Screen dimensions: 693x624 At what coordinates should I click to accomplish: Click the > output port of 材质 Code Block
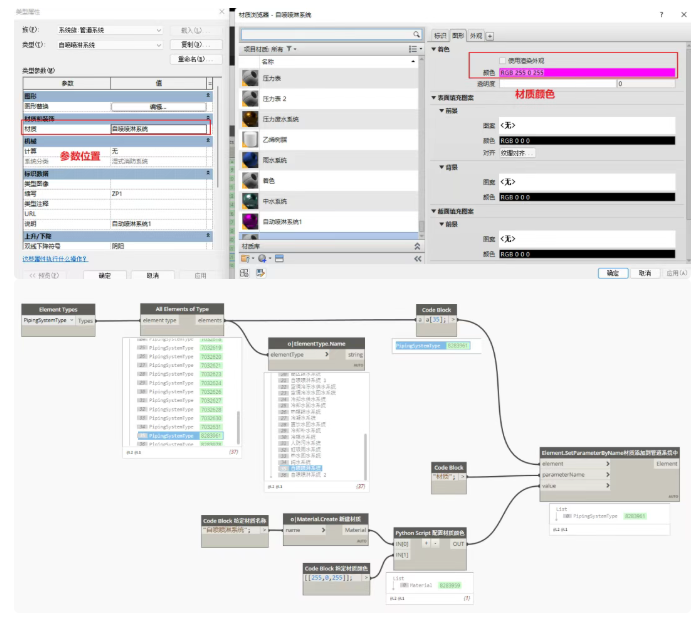[462, 477]
